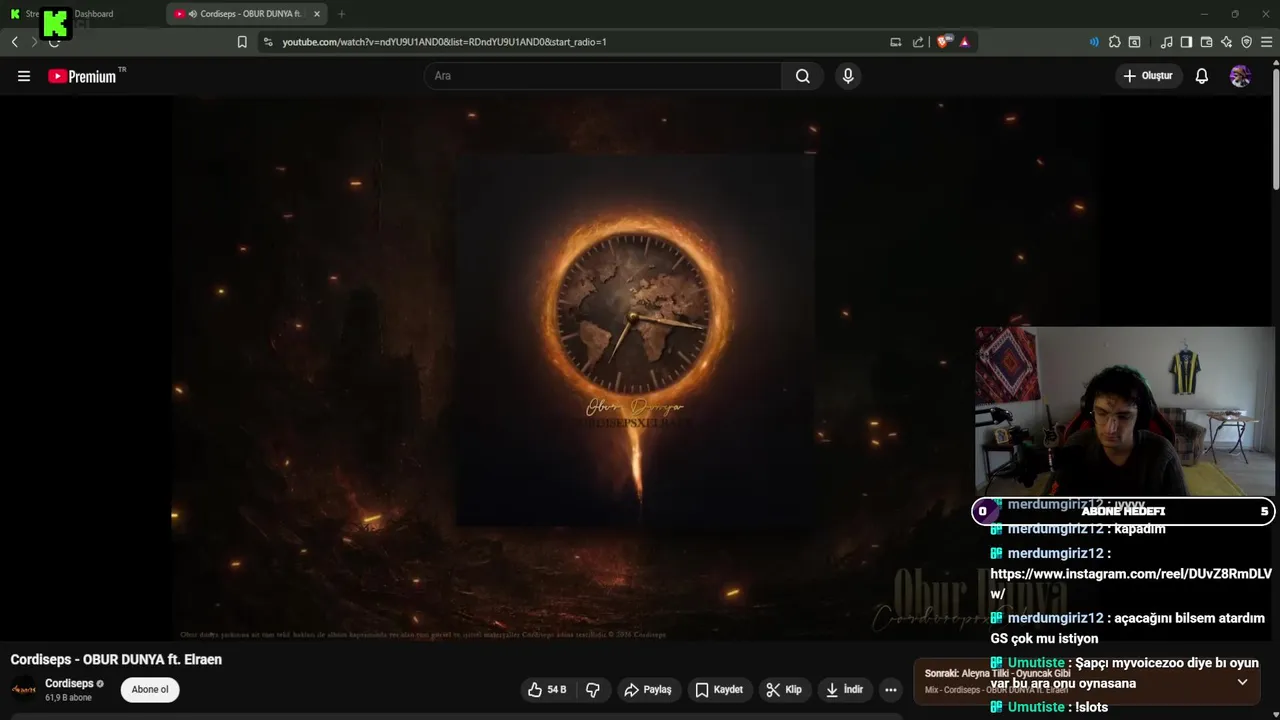Screen dimensions: 1280x720
Task: Open the blue audio playing indicator icon
Action: tap(1094, 42)
